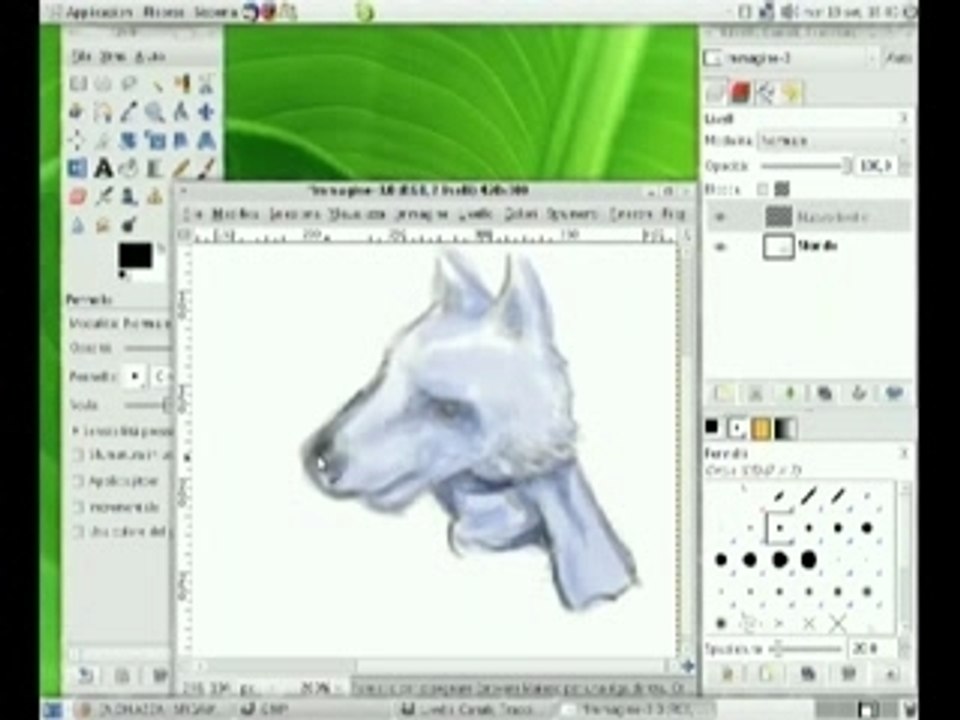This screenshot has width=960, height=720.
Task: Lower the layer with the green down arrow
Action: tap(790, 393)
